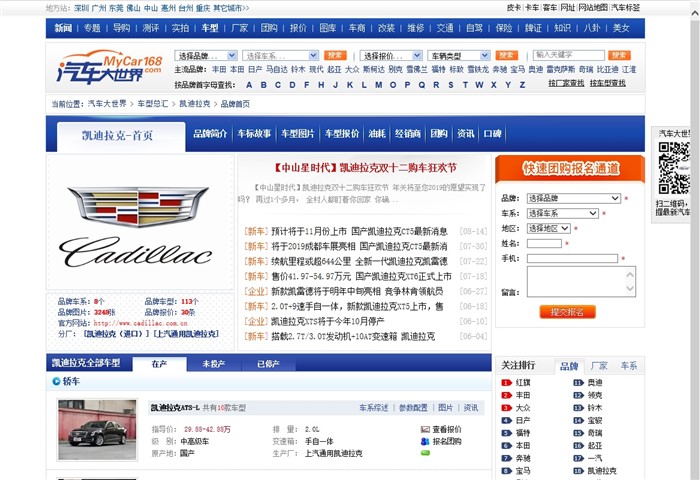
Task: Click the 手机 input field
Action: 572,259
